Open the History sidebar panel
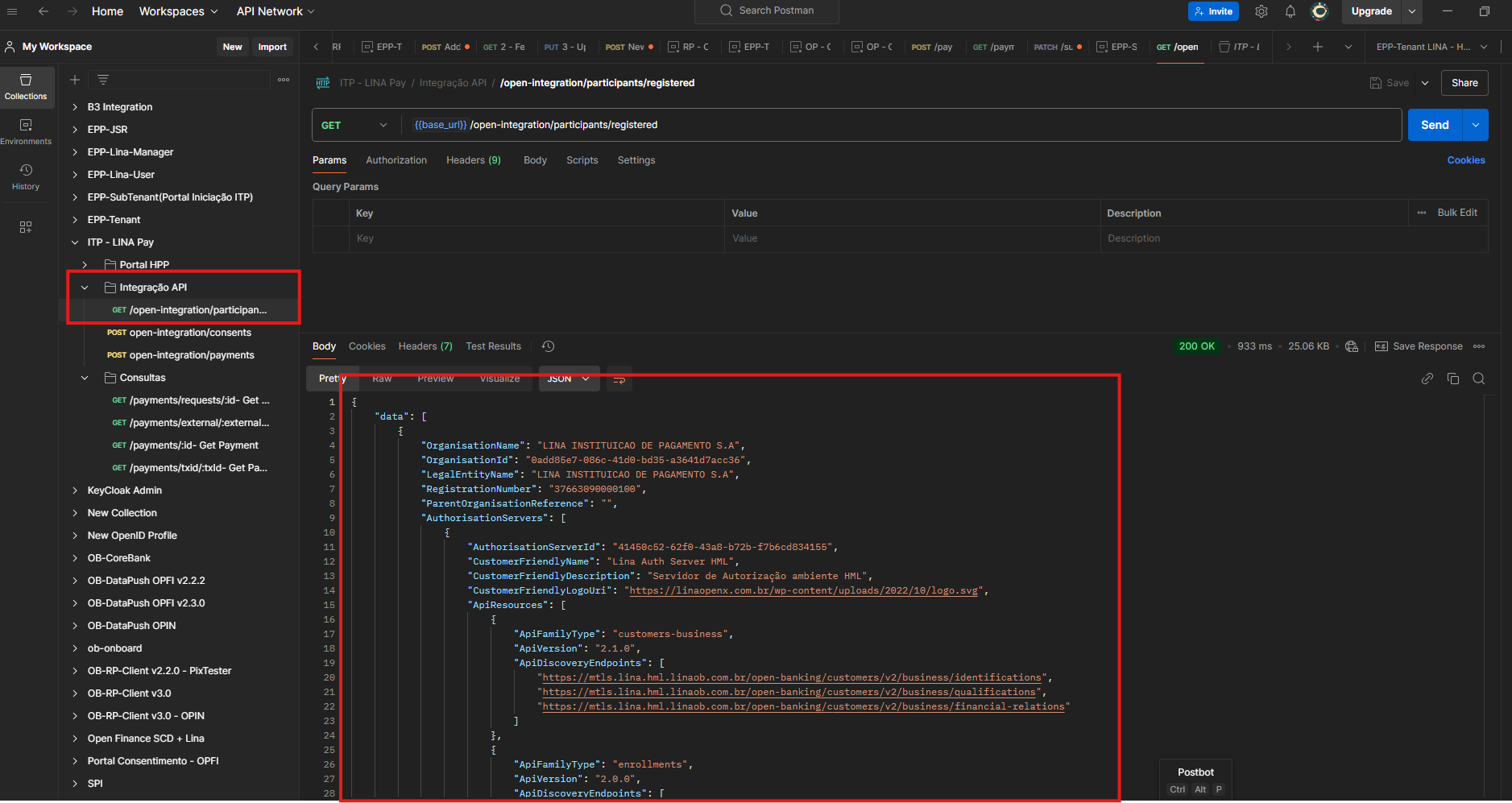1512x803 pixels. (x=26, y=176)
